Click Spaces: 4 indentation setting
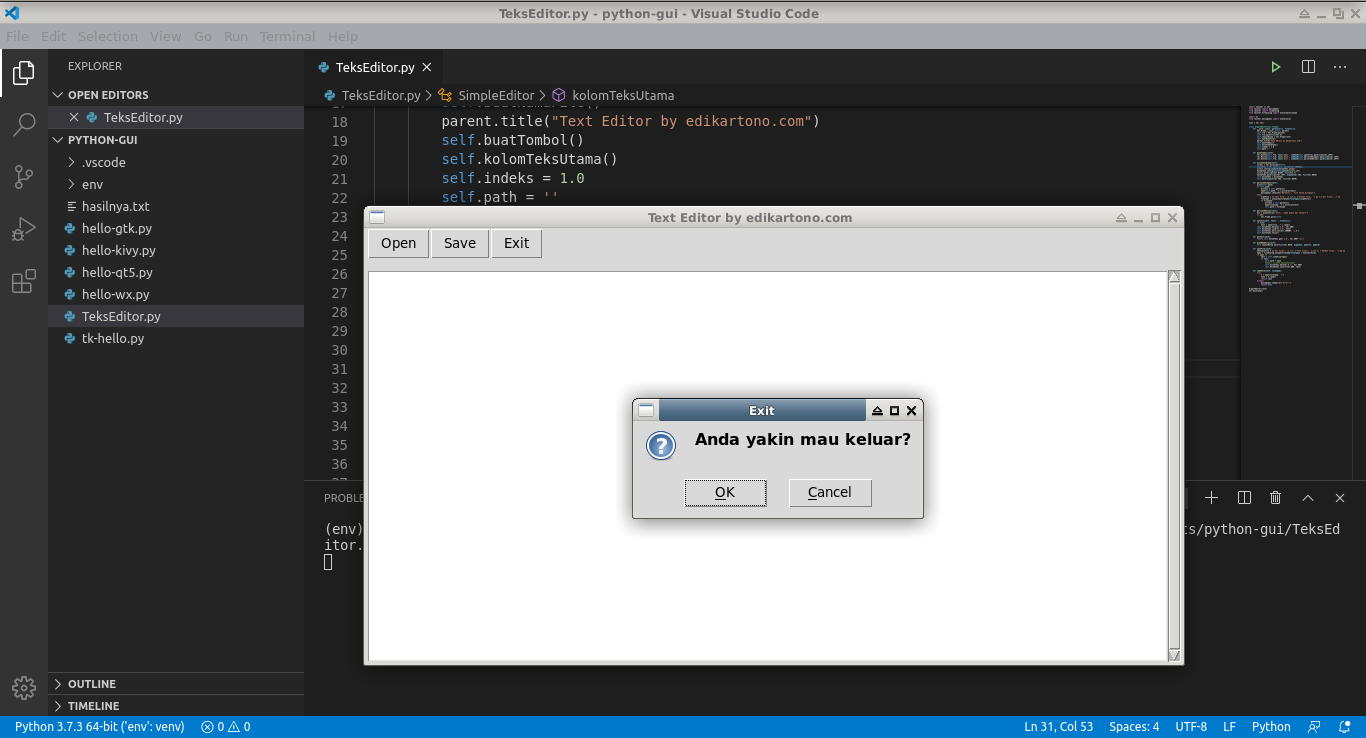Viewport: 1366px width, 738px height. point(1134,727)
